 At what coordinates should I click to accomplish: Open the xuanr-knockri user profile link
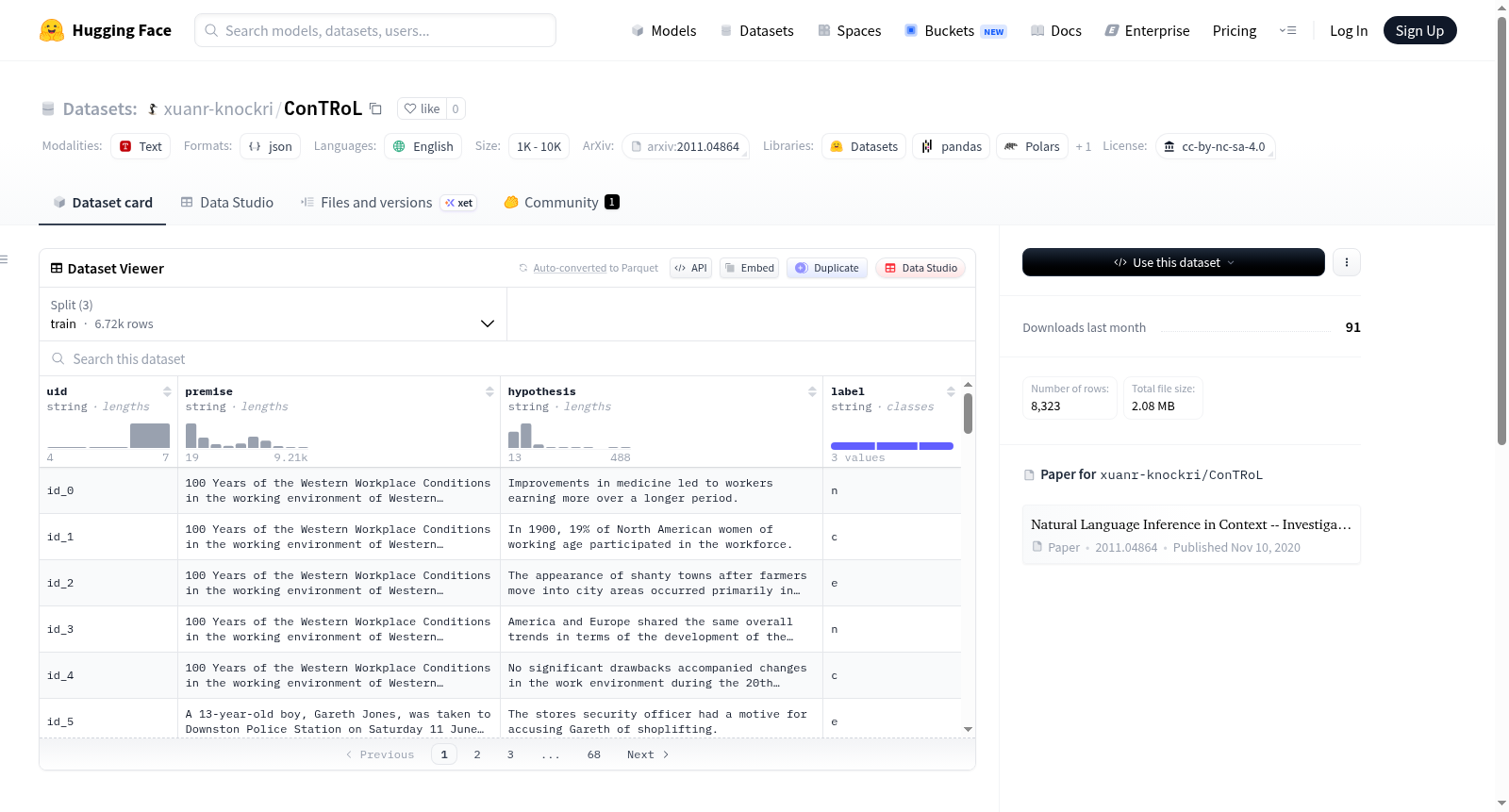(218, 108)
